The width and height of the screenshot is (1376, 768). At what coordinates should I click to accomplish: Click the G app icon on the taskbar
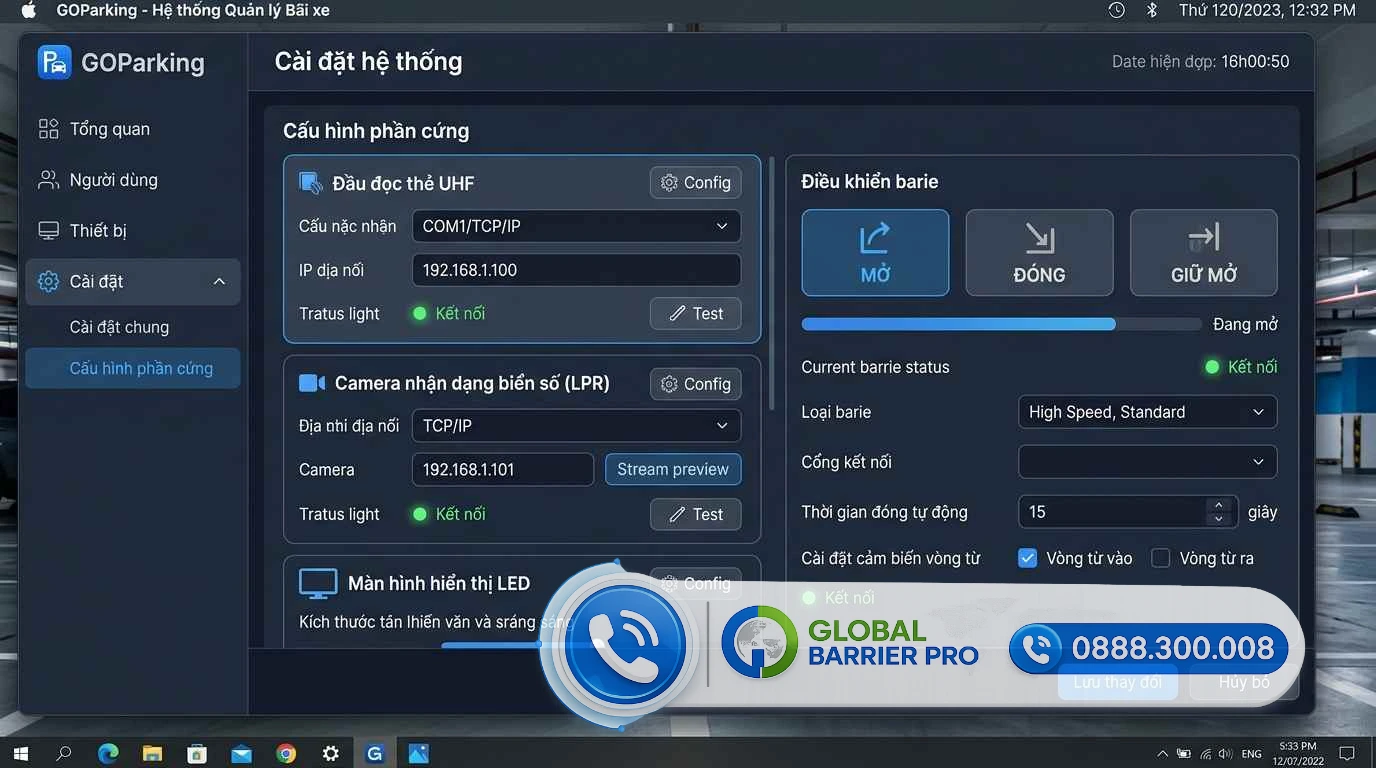coord(375,753)
